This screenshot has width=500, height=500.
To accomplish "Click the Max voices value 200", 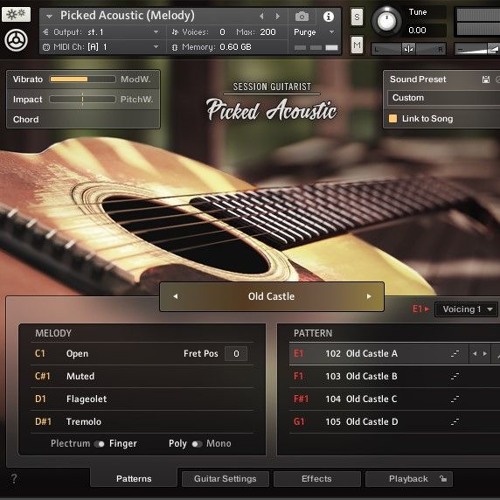I will point(268,32).
